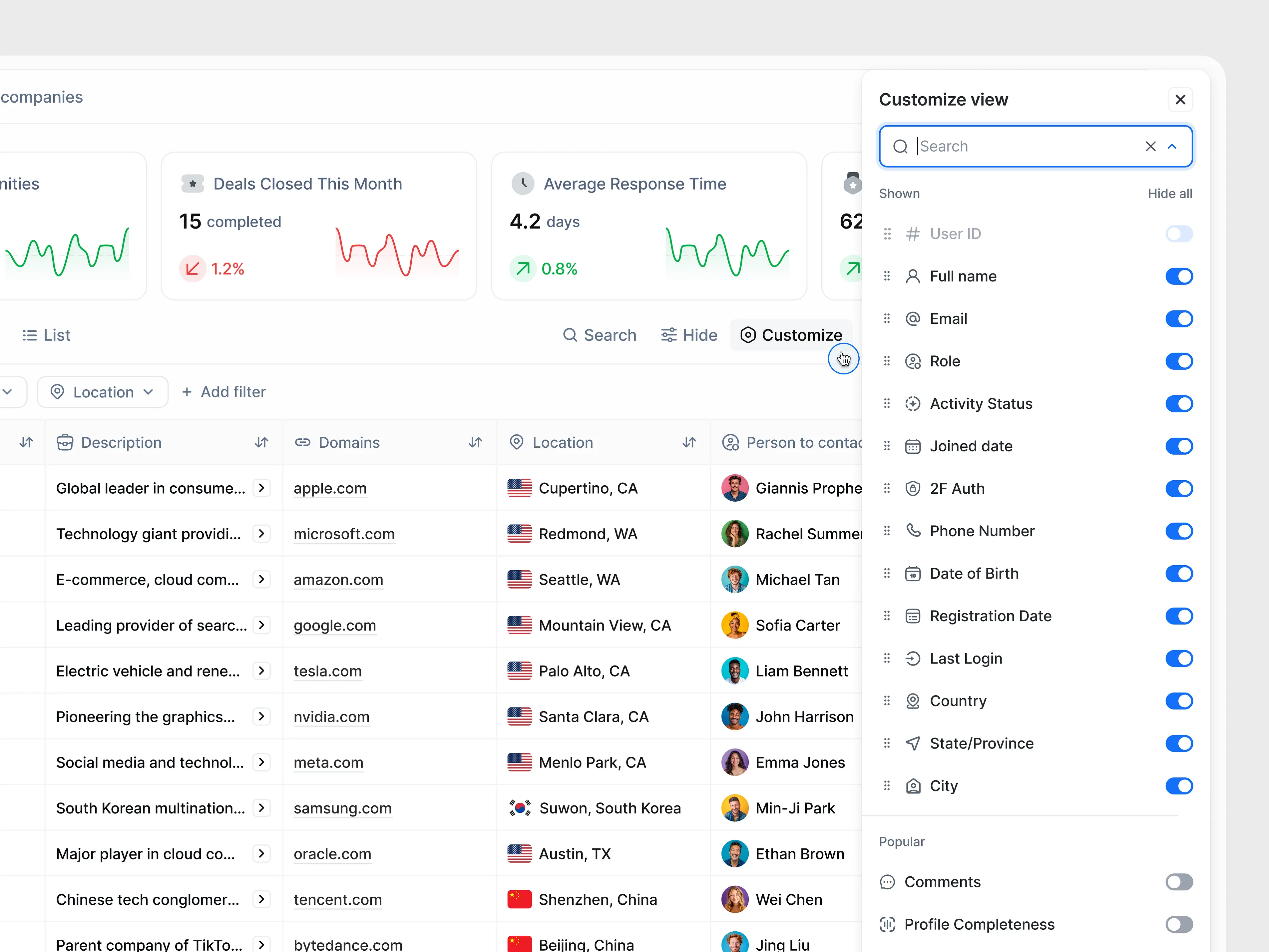The height and width of the screenshot is (952, 1269).
Task: Disable the 2F Auth toggle
Action: [x=1179, y=488]
